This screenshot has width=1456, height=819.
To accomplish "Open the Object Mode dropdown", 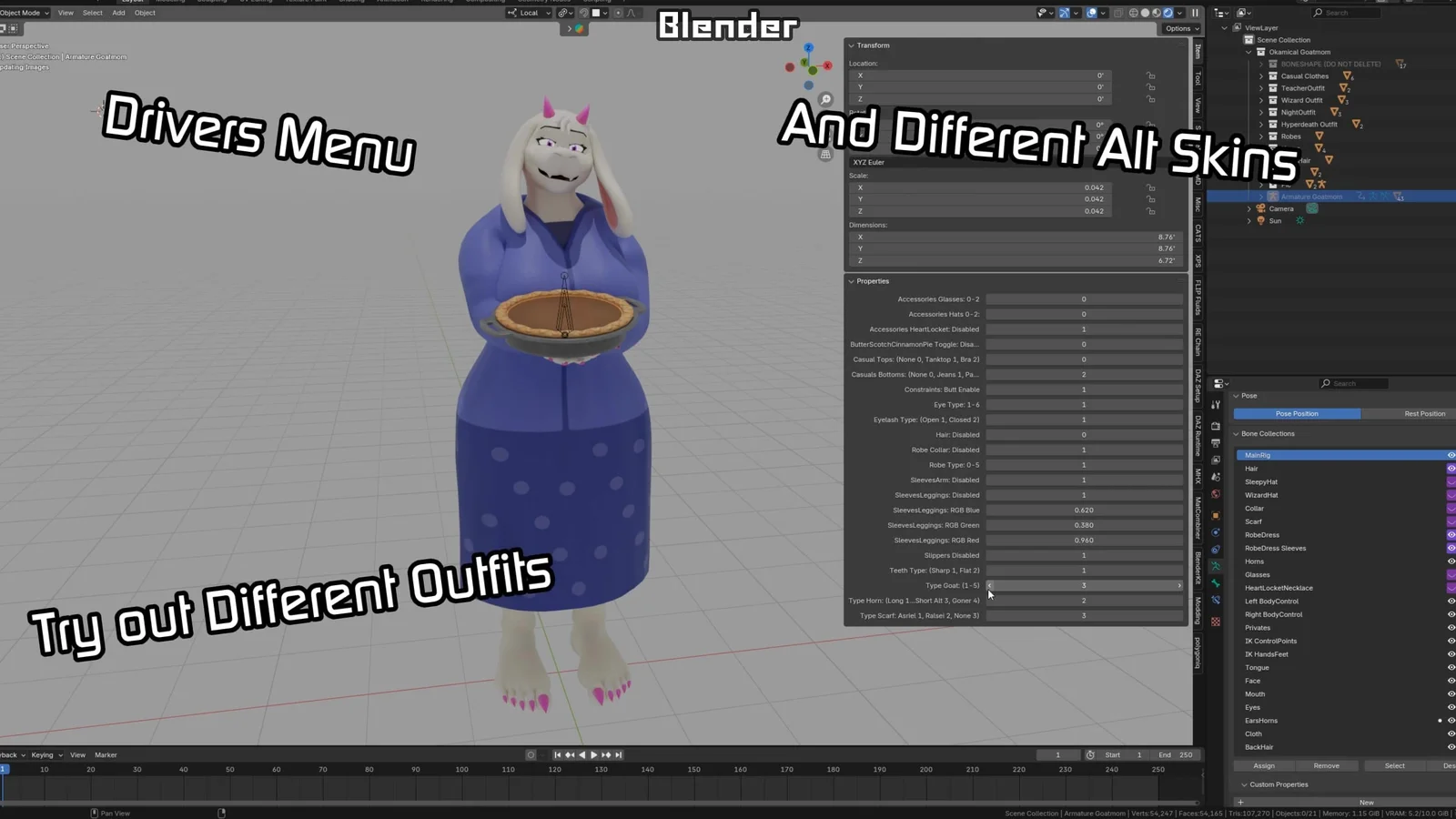I will 25,13.
